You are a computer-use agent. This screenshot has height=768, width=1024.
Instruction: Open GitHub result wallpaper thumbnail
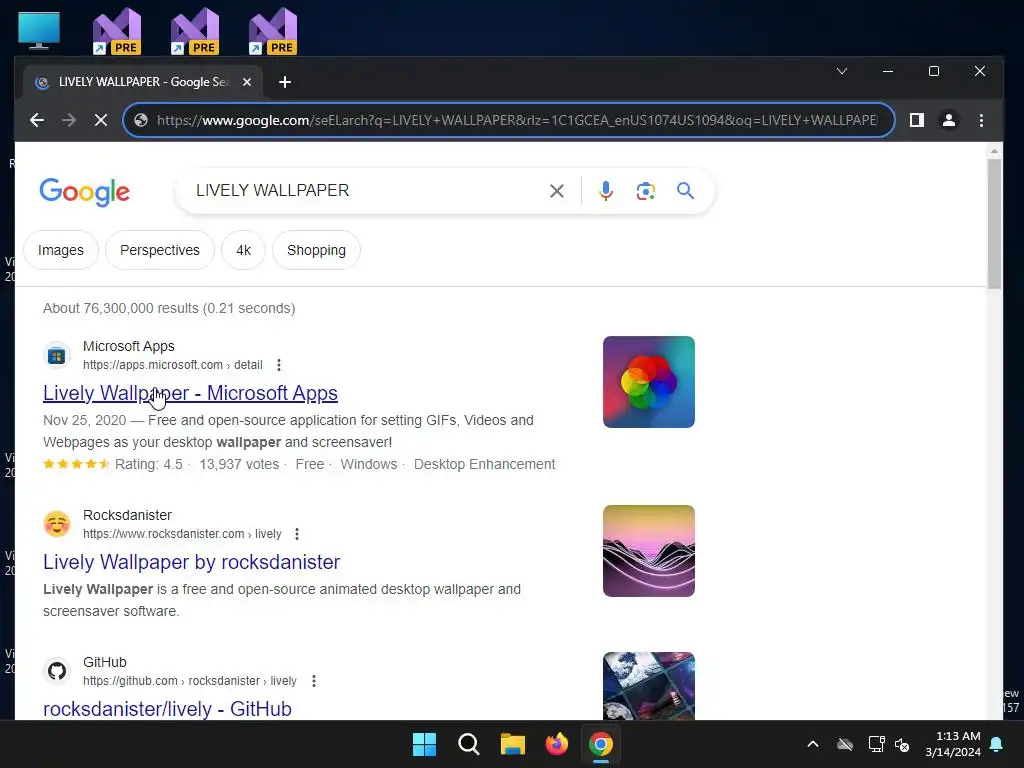pyautogui.click(x=648, y=686)
